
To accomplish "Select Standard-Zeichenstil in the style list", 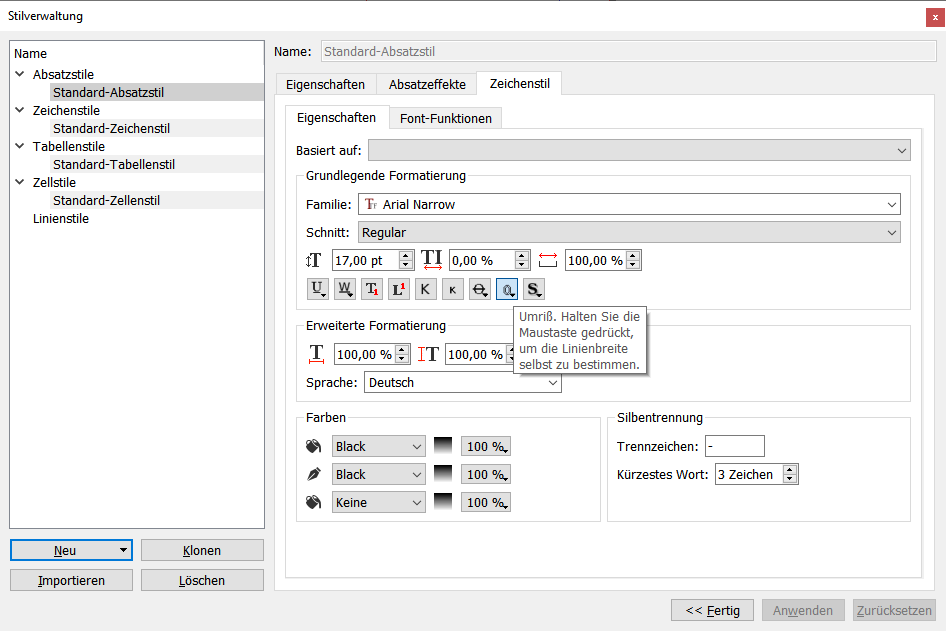I will coord(111,128).
